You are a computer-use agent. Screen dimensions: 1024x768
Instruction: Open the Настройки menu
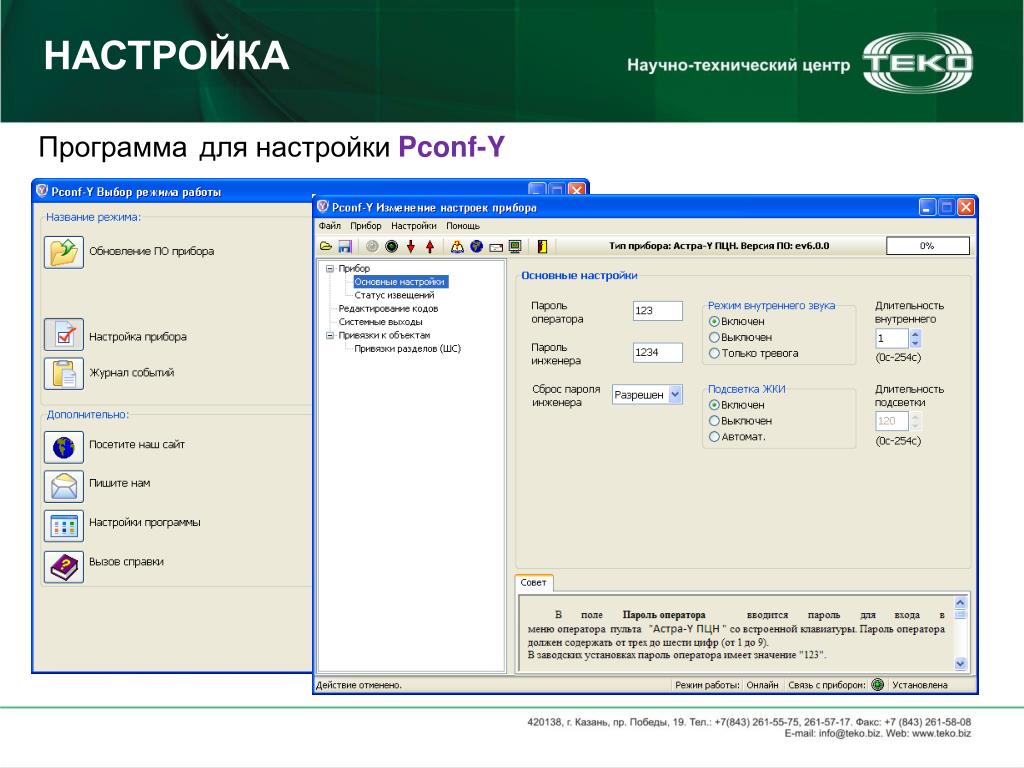[414, 226]
